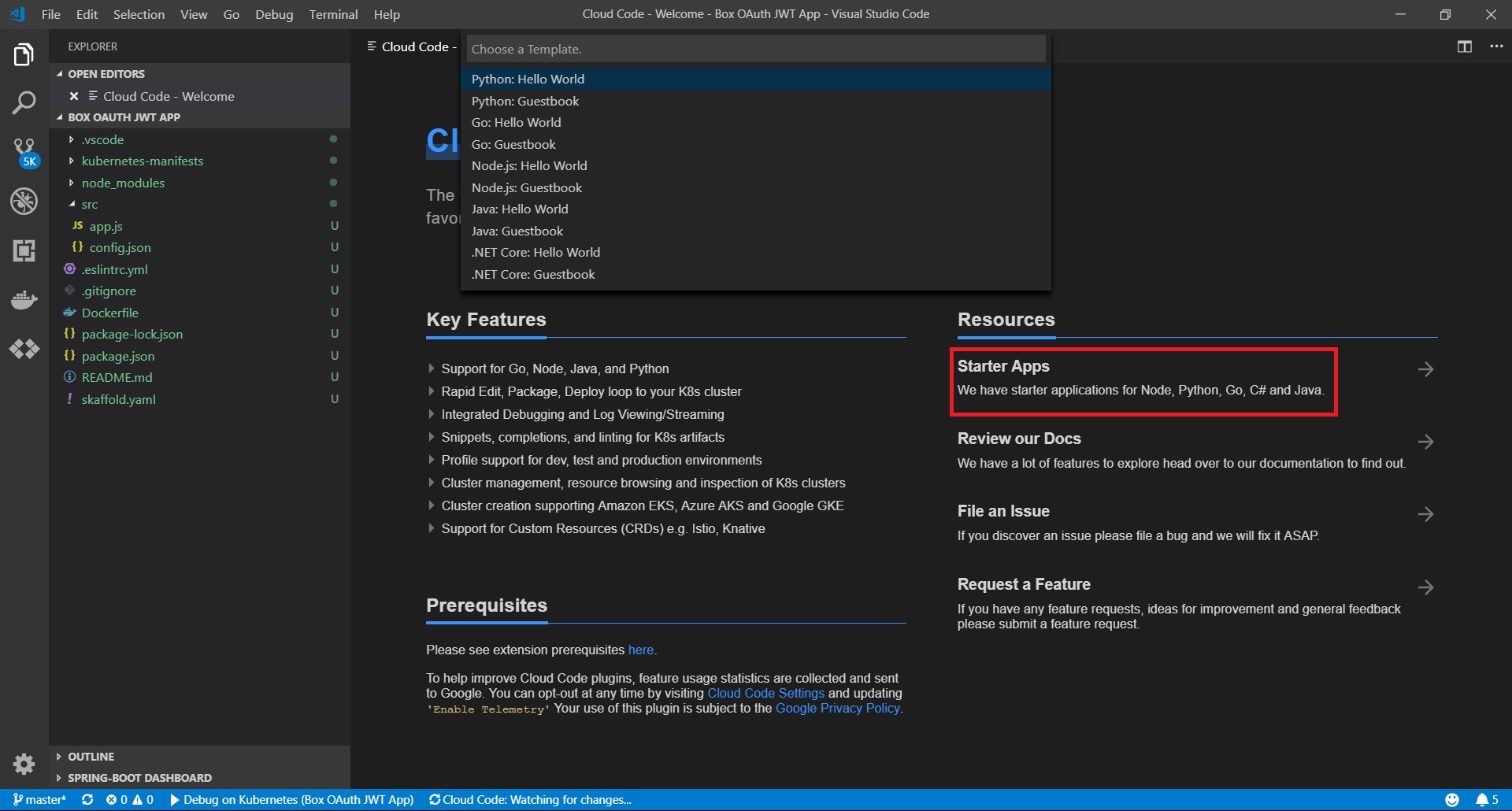Open the Source Control view showing 5K changes
The height and width of the screenshot is (811, 1512).
point(24,151)
